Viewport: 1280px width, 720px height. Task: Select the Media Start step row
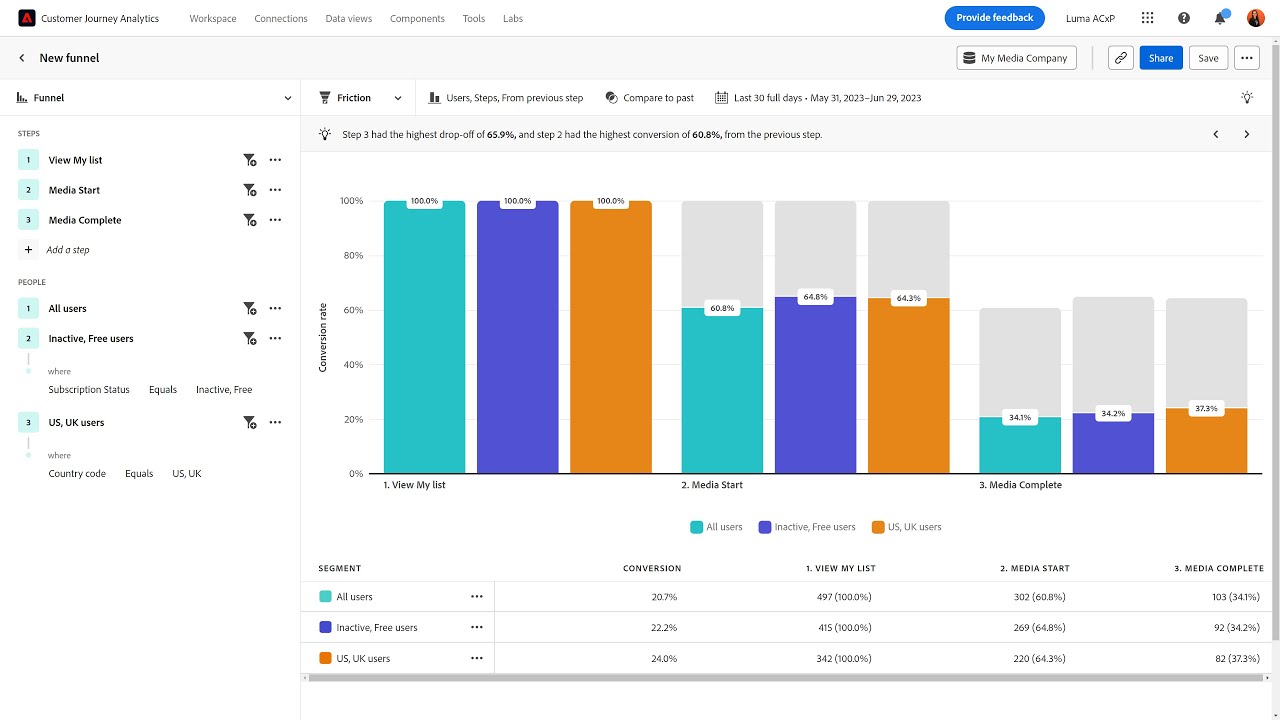150,190
